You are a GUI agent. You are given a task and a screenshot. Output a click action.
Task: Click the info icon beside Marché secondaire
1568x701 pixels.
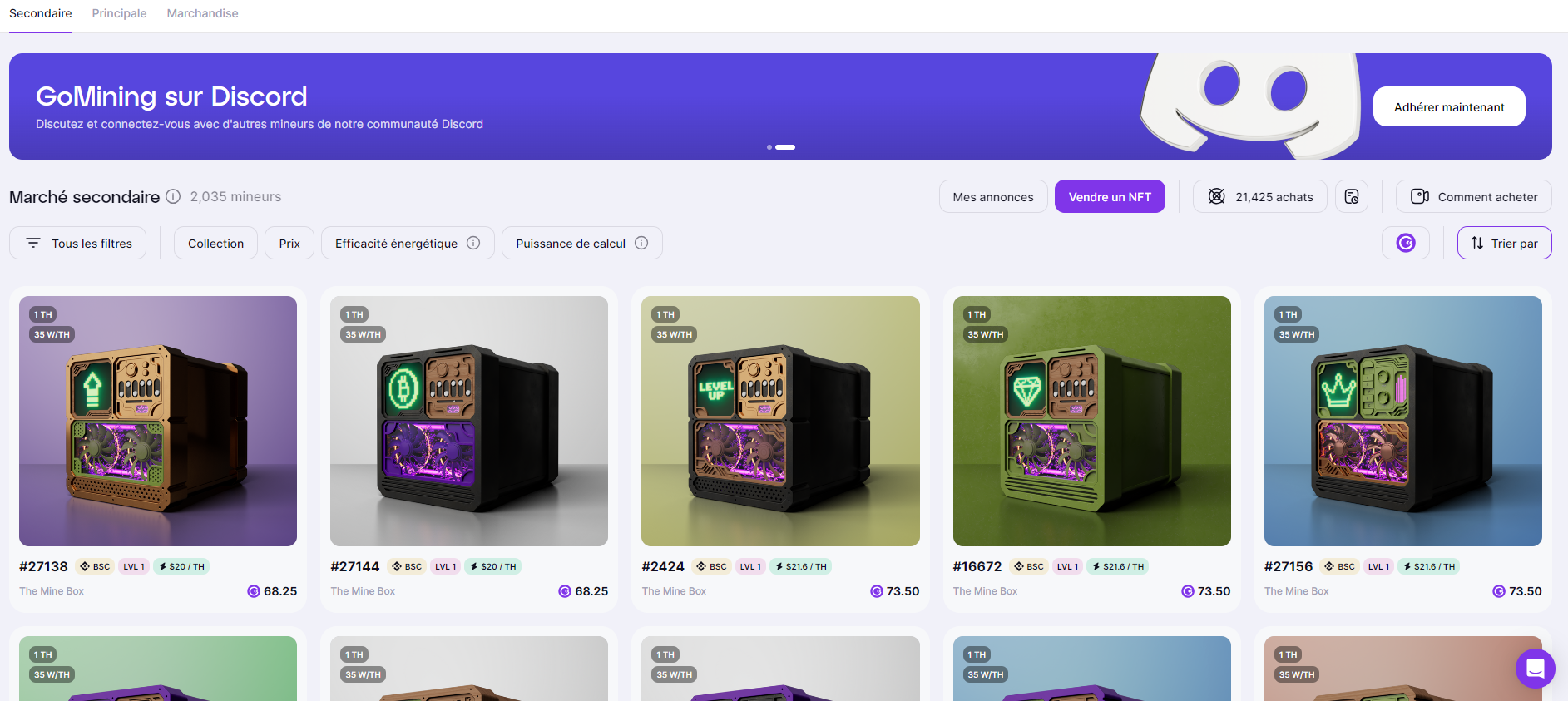173,197
